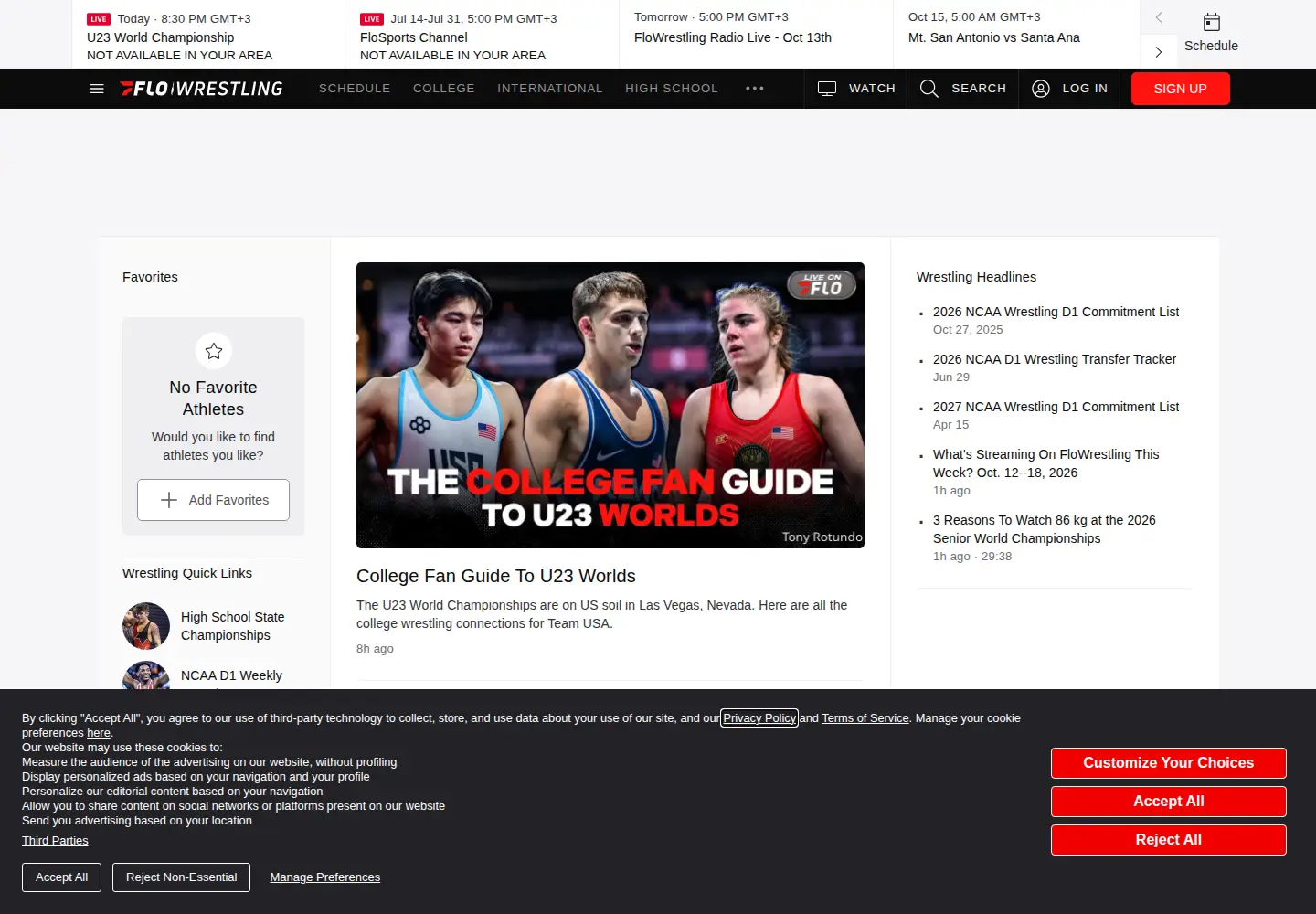
Task: Click the Wrestling Quick Links heading
Action: [x=187, y=573]
